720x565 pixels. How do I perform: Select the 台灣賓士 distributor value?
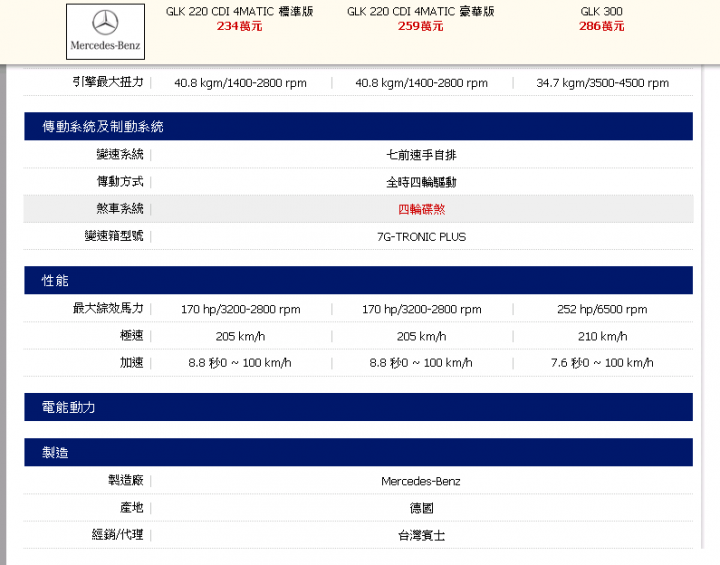coord(422,536)
